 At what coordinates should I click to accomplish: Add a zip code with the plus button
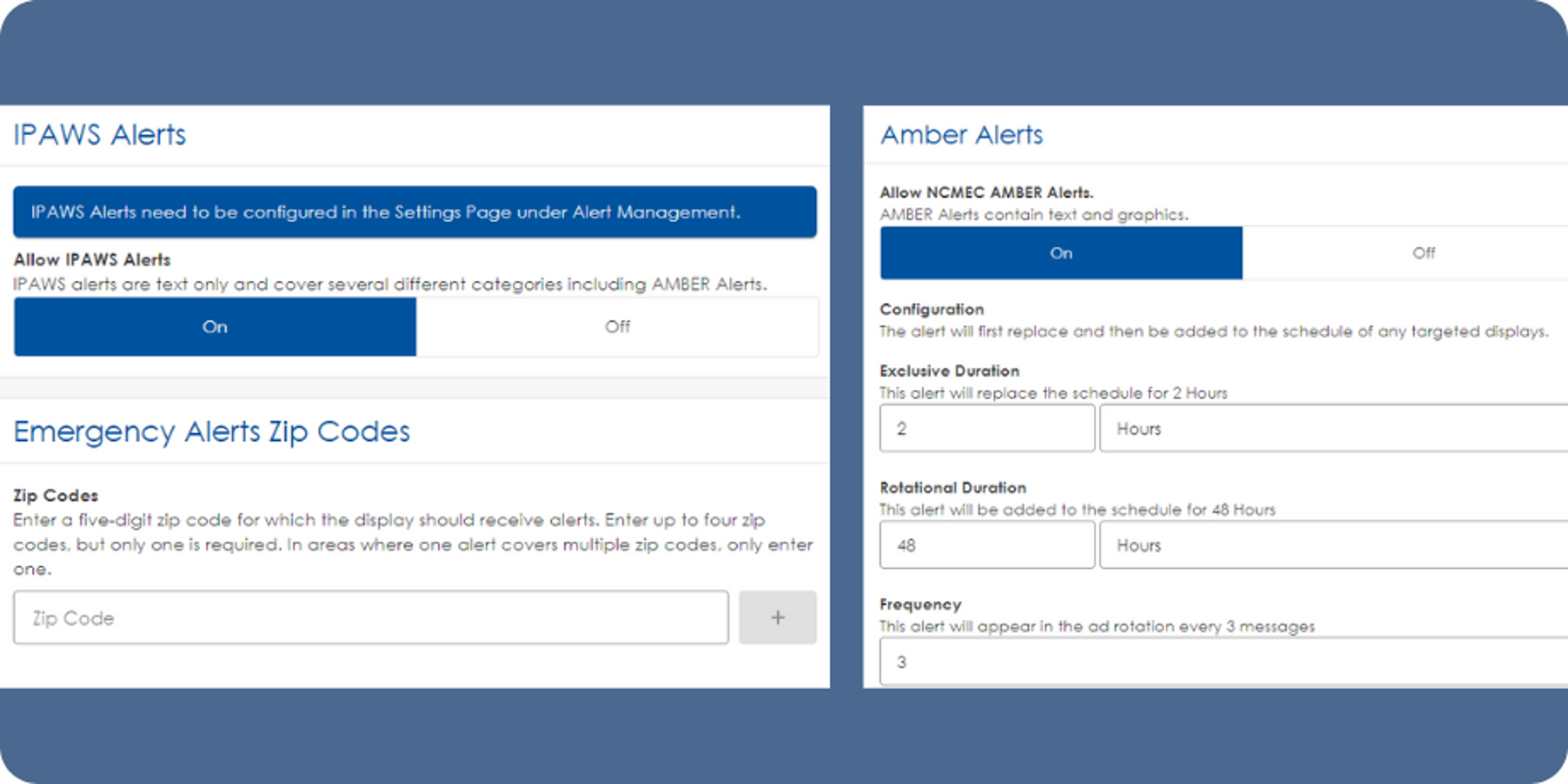pos(777,617)
